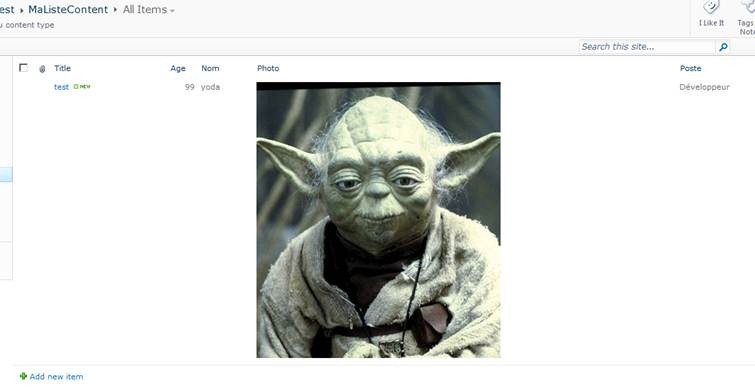Toggle the select-all items checkbox
755x387 pixels.
23,67
